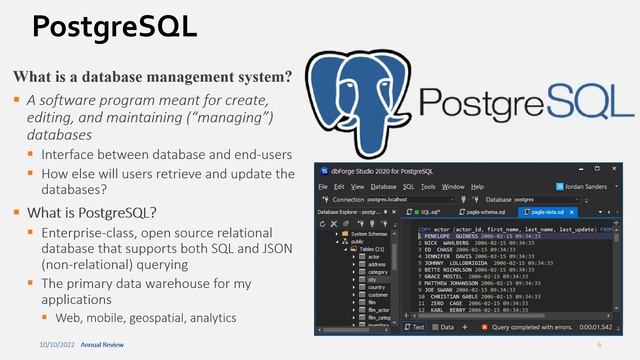Click the dbForge Studio app logo icon
Image resolution: width=640 pixels, height=360 pixels.
point(324,171)
